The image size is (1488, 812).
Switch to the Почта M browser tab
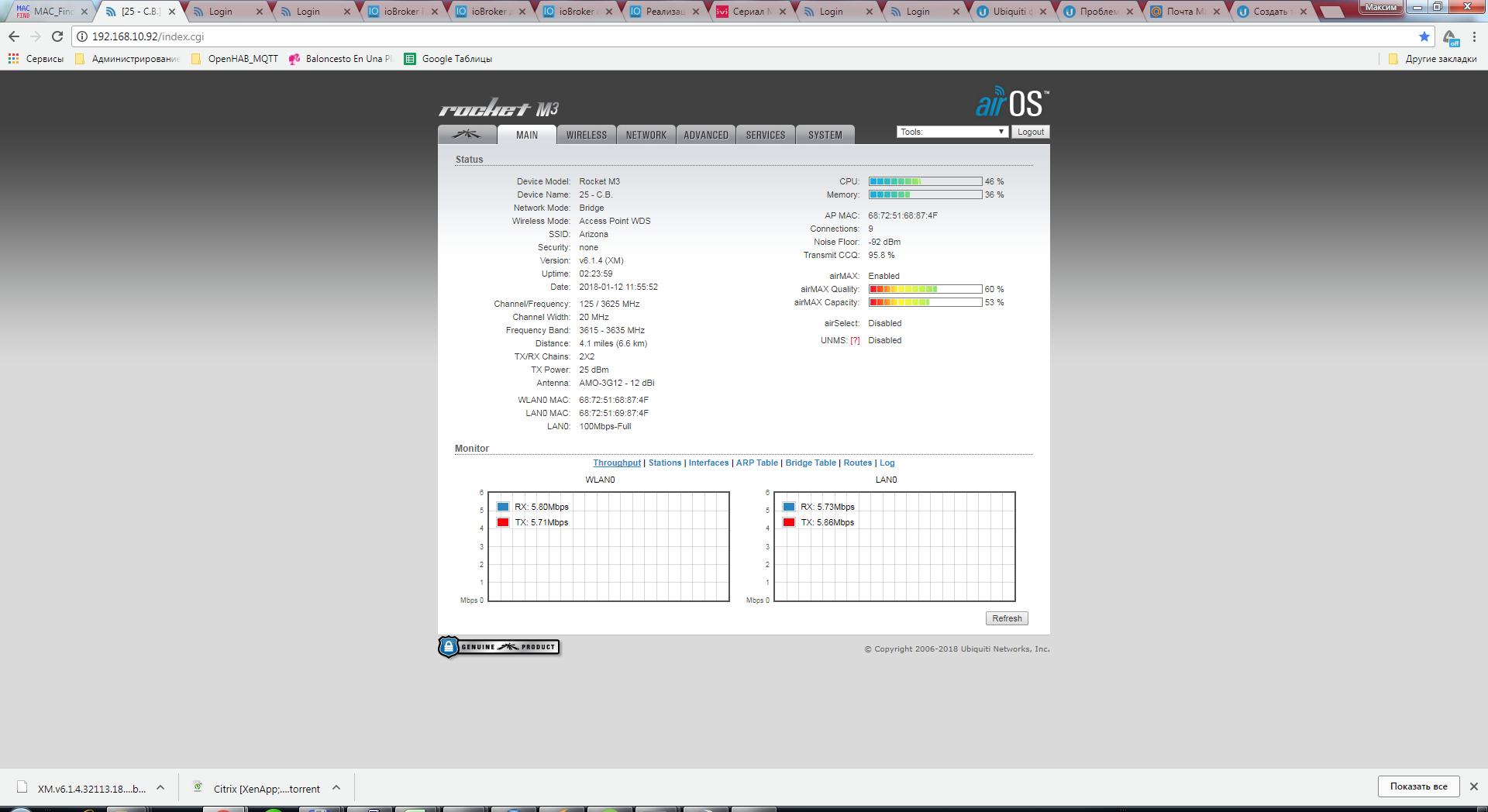pyautogui.click(x=1186, y=12)
